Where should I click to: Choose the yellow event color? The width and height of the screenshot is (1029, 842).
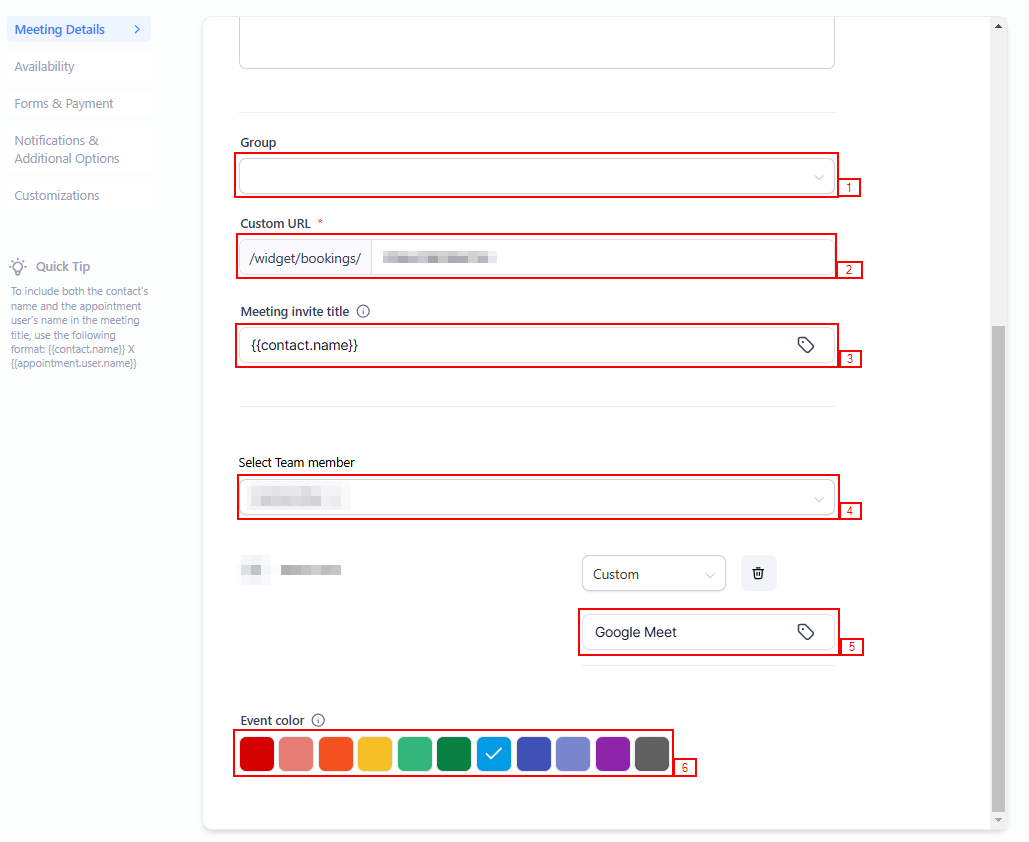(375, 754)
